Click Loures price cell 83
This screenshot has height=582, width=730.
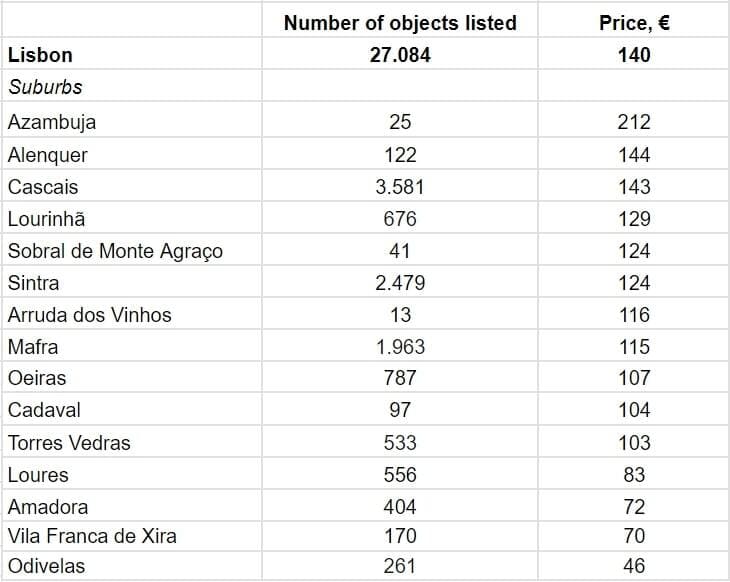[634, 474]
